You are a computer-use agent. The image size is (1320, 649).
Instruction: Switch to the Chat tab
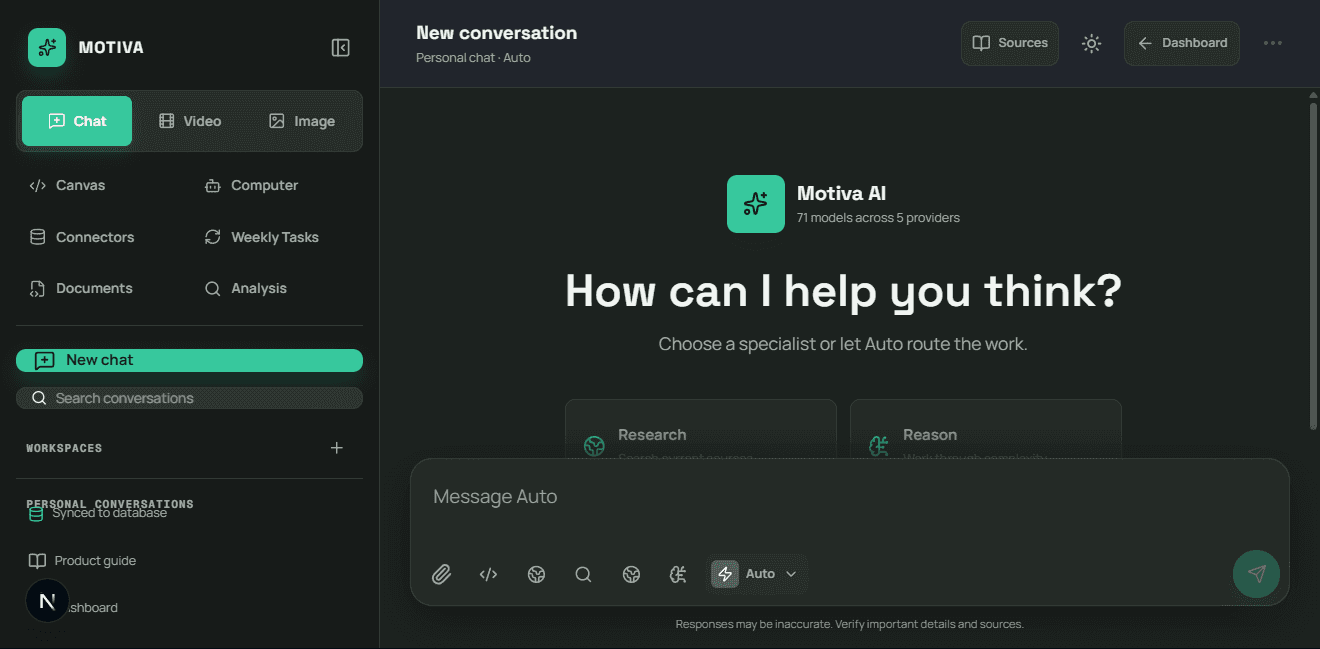point(77,121)
